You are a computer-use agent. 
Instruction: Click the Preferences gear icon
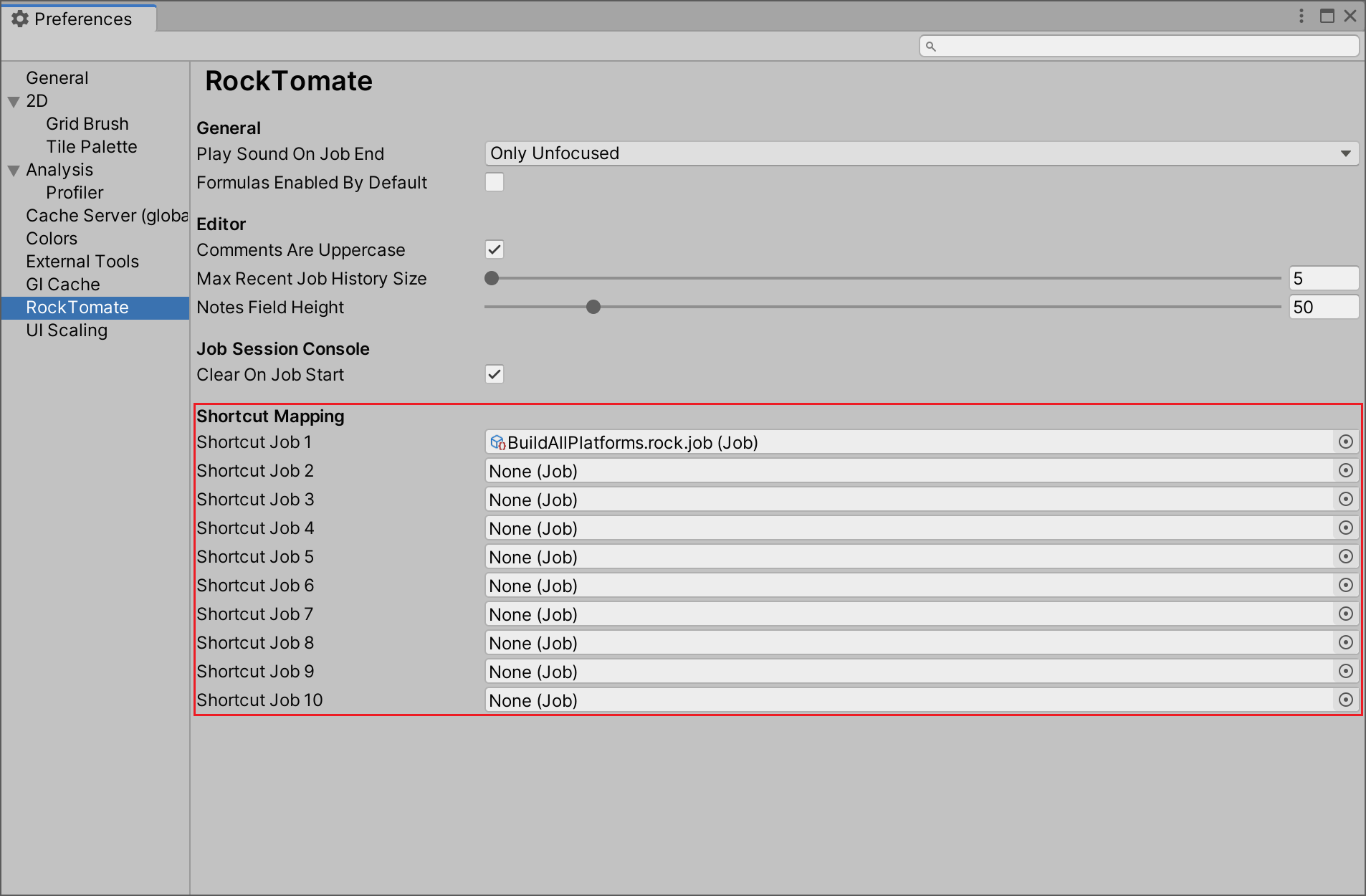(20, 19)
